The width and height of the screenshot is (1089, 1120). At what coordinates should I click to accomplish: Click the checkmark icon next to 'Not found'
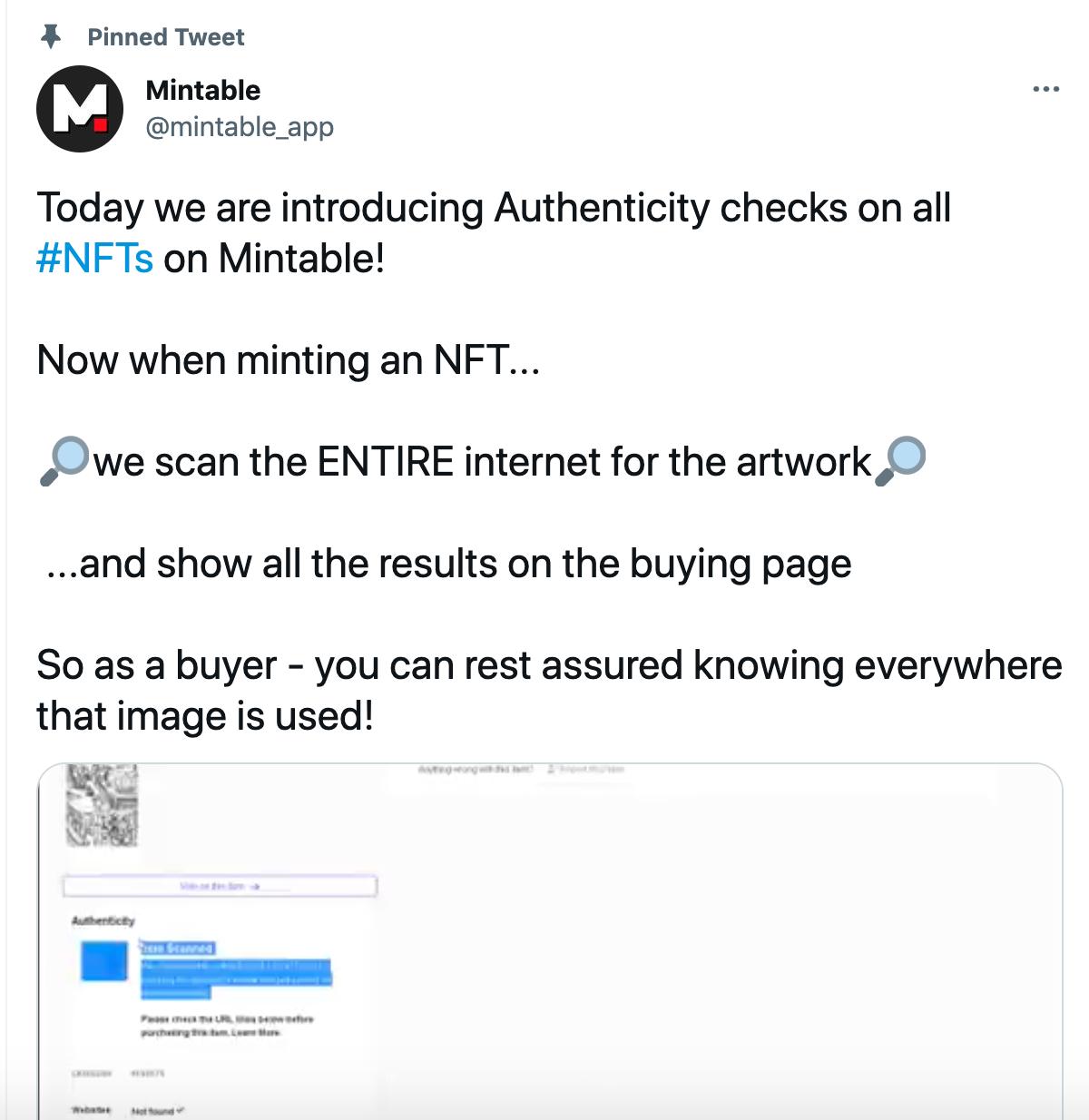[x=181, y=1109]
